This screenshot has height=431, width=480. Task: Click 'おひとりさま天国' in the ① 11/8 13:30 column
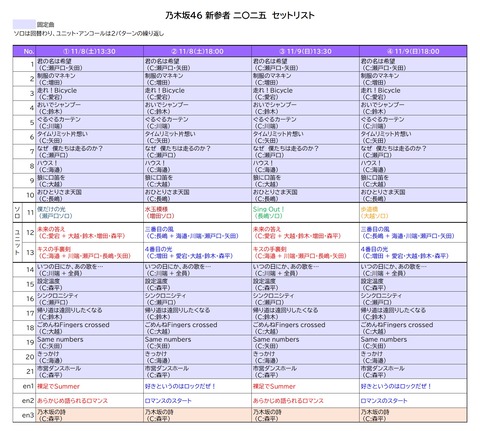pos(59,192)
